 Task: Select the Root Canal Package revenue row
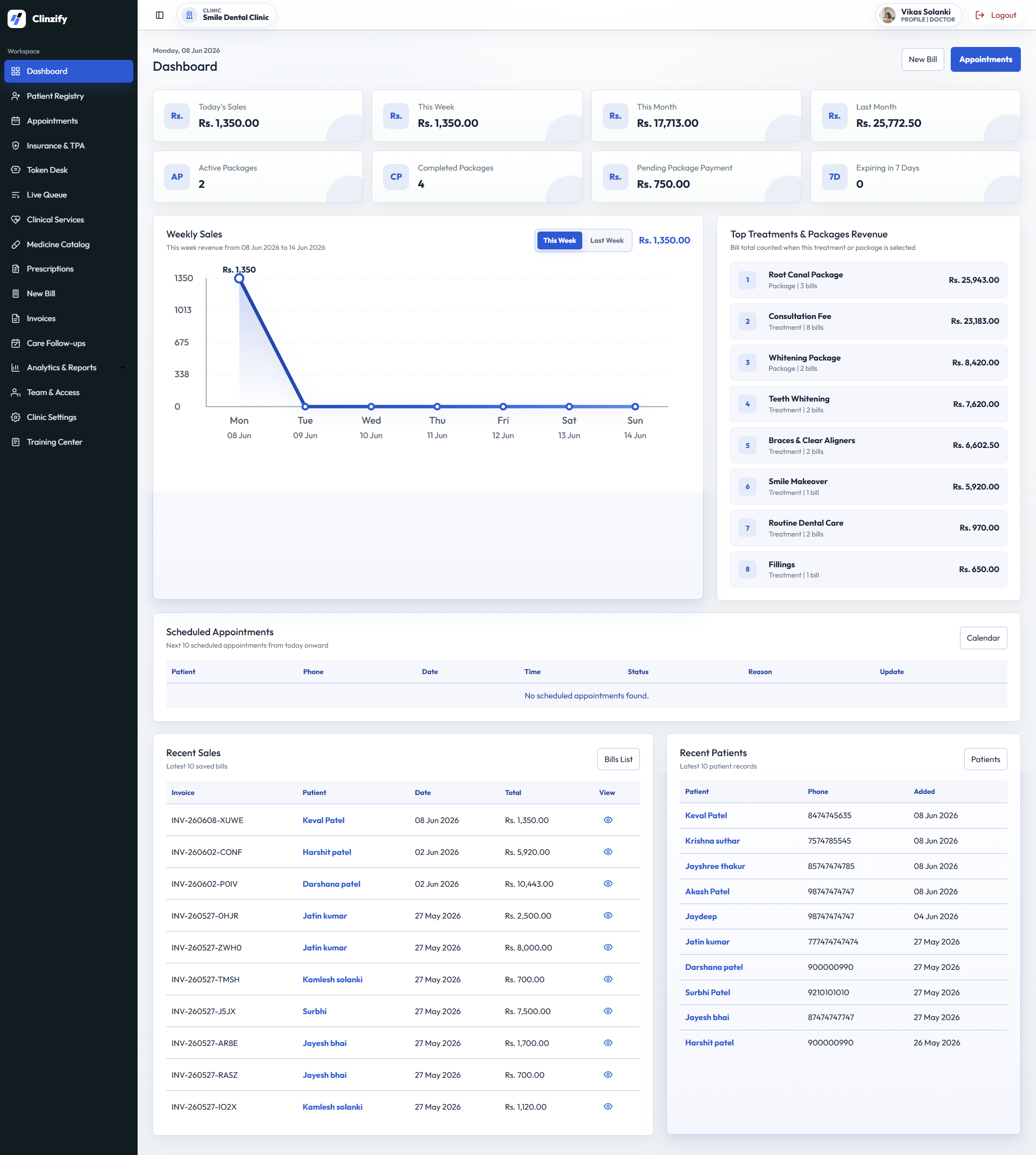tap(868, 280)
